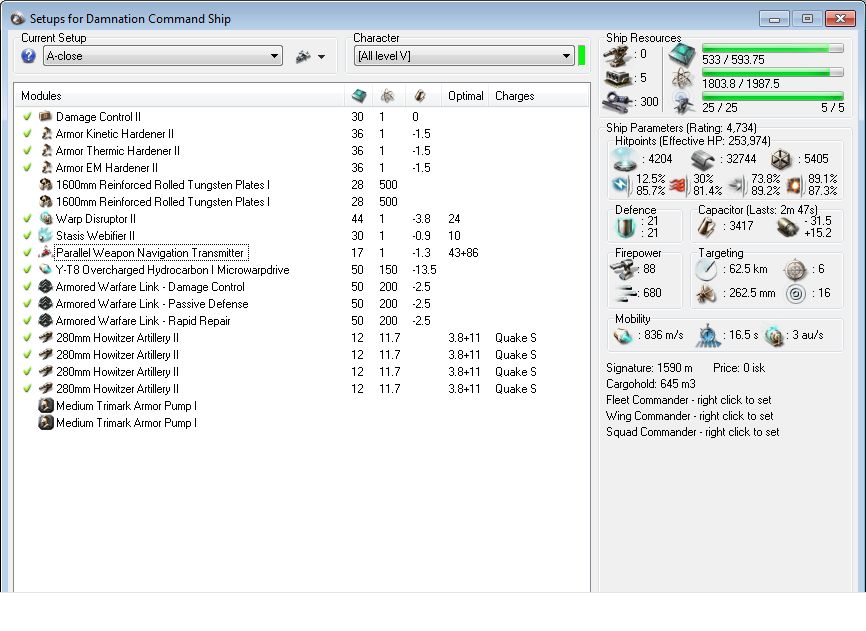
Task: Click the CPU column header icon
Action: (359, 96)
